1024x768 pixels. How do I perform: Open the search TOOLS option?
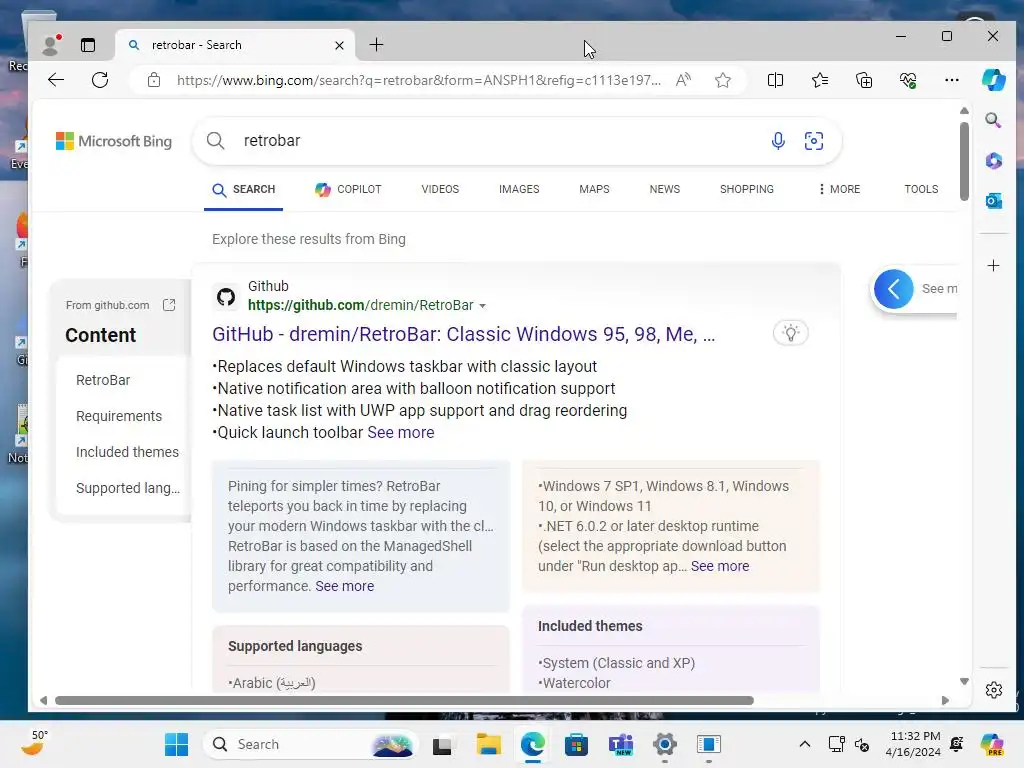921,189
